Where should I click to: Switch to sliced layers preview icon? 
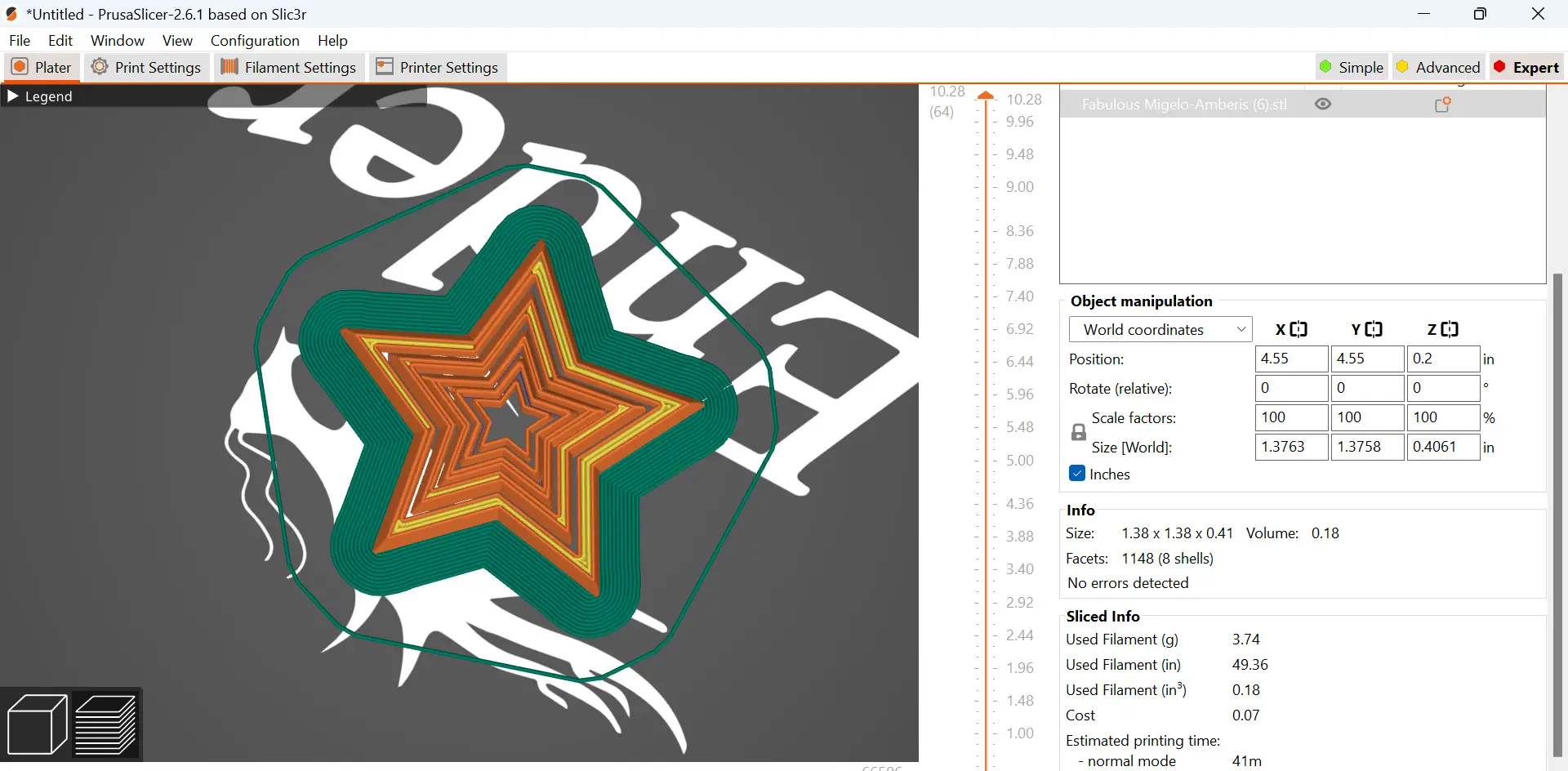click(105, 724)
